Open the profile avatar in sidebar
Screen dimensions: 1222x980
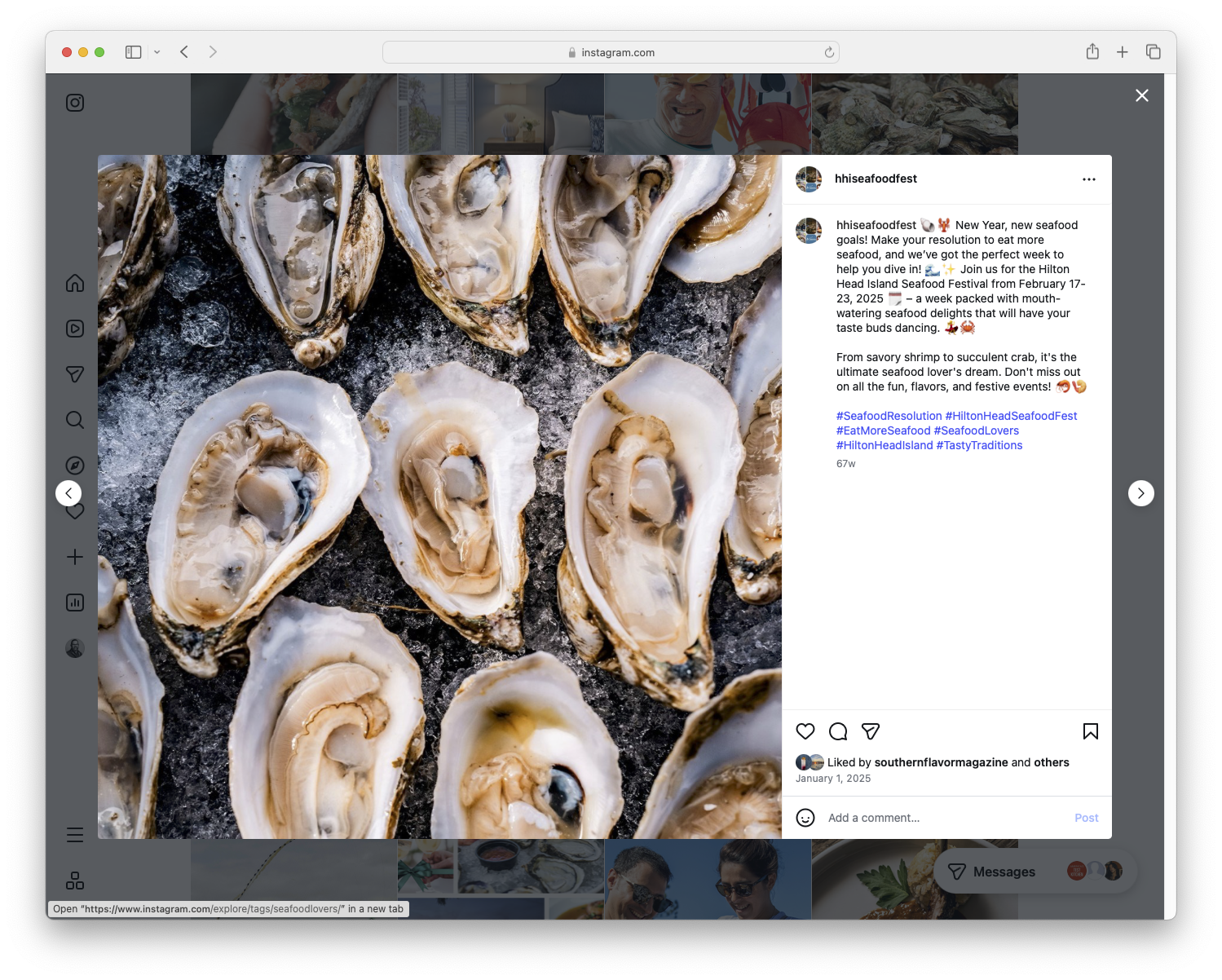[x=75, y=648]
